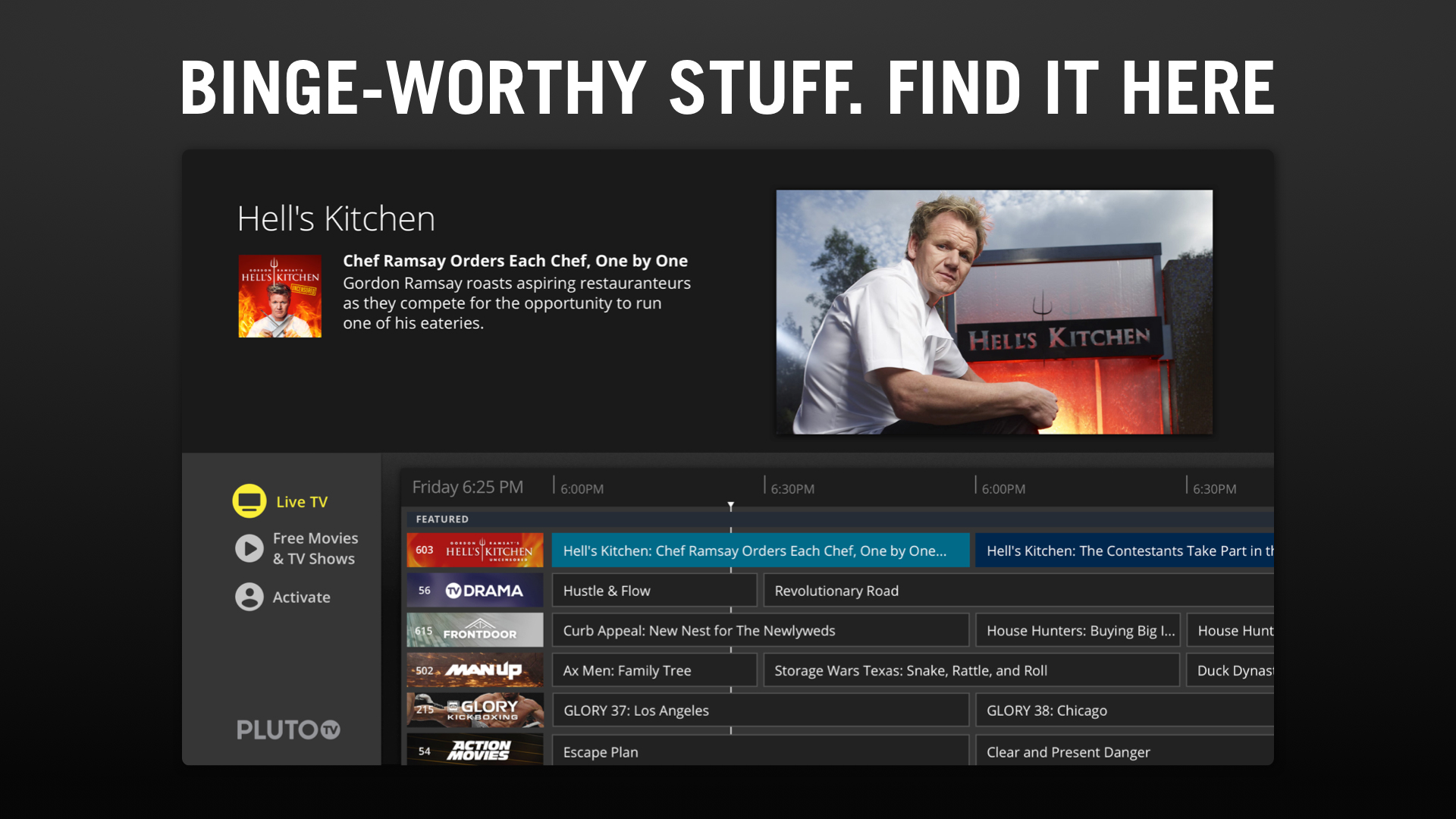Select channel 502 Man Up logo
Viewport: 1456px width, 819px height.
pyautogui.click(x=475, y=670)
